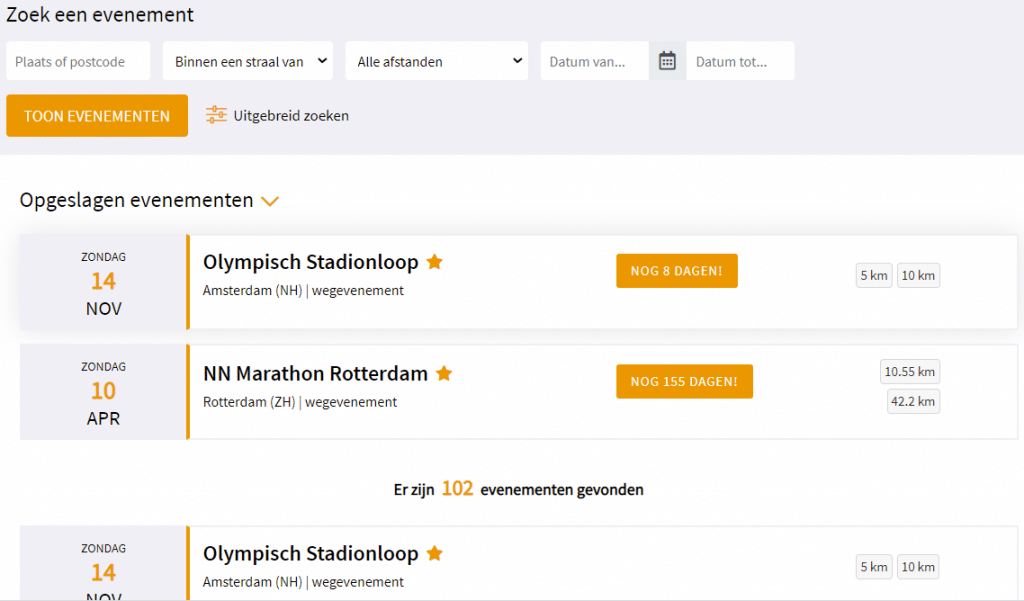
Task: Click the 10 APR date tile
Action: (x=103, y=392)
